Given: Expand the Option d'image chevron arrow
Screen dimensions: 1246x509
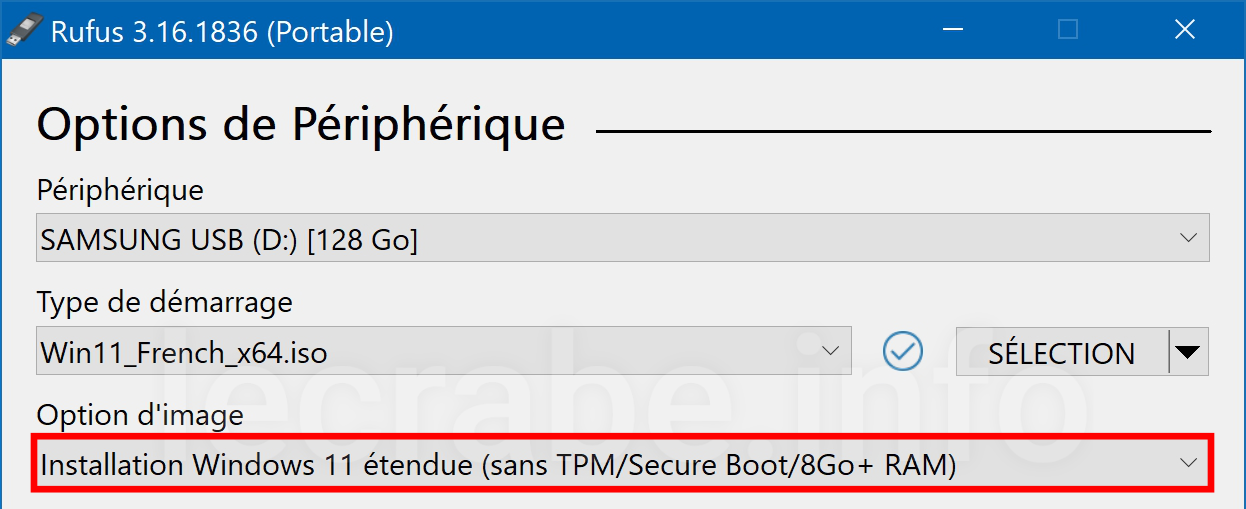Looking at the screenshot, I should [x=1189, y=463].
